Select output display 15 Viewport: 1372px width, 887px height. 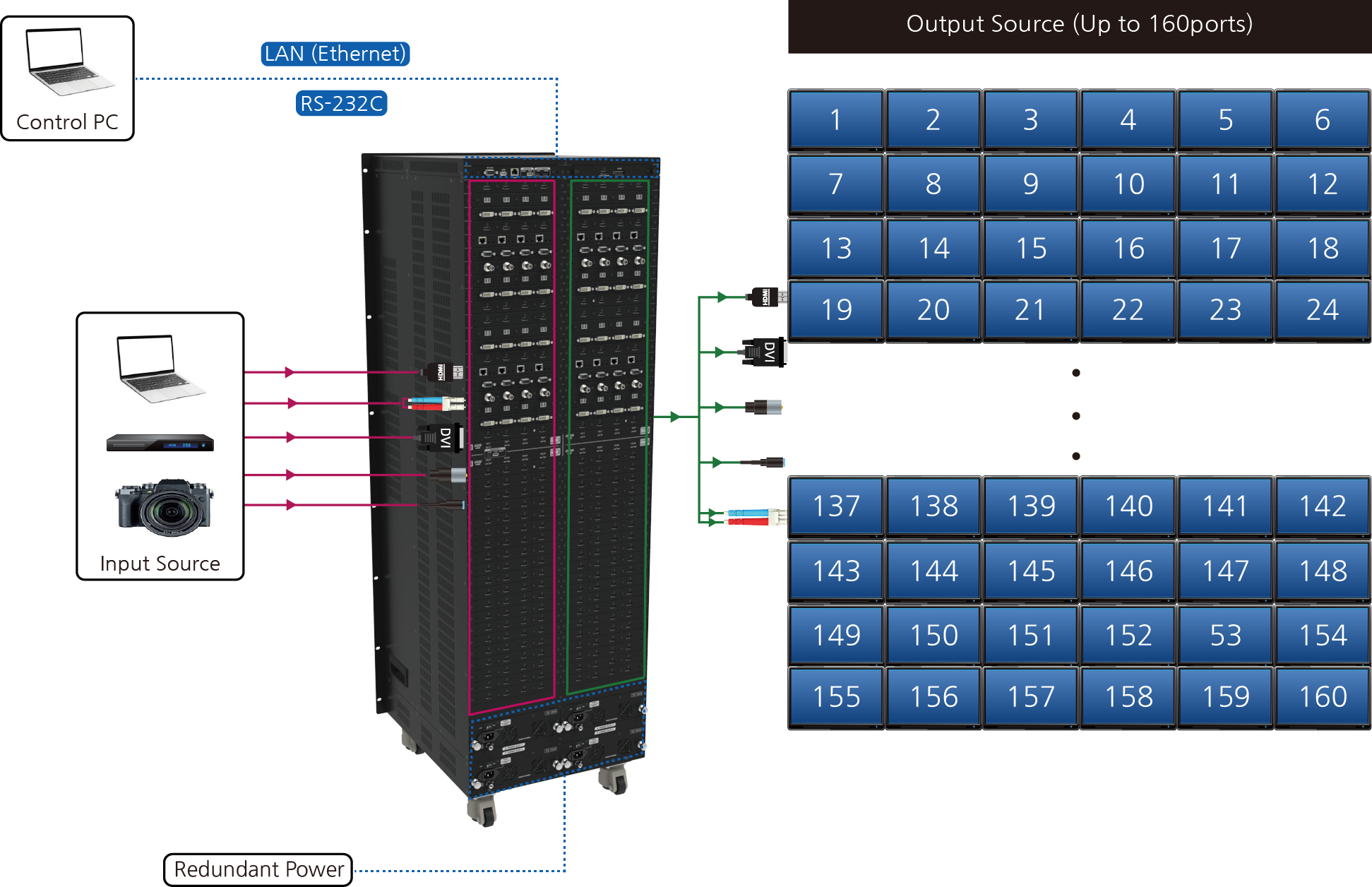[x=1031, y=248]
